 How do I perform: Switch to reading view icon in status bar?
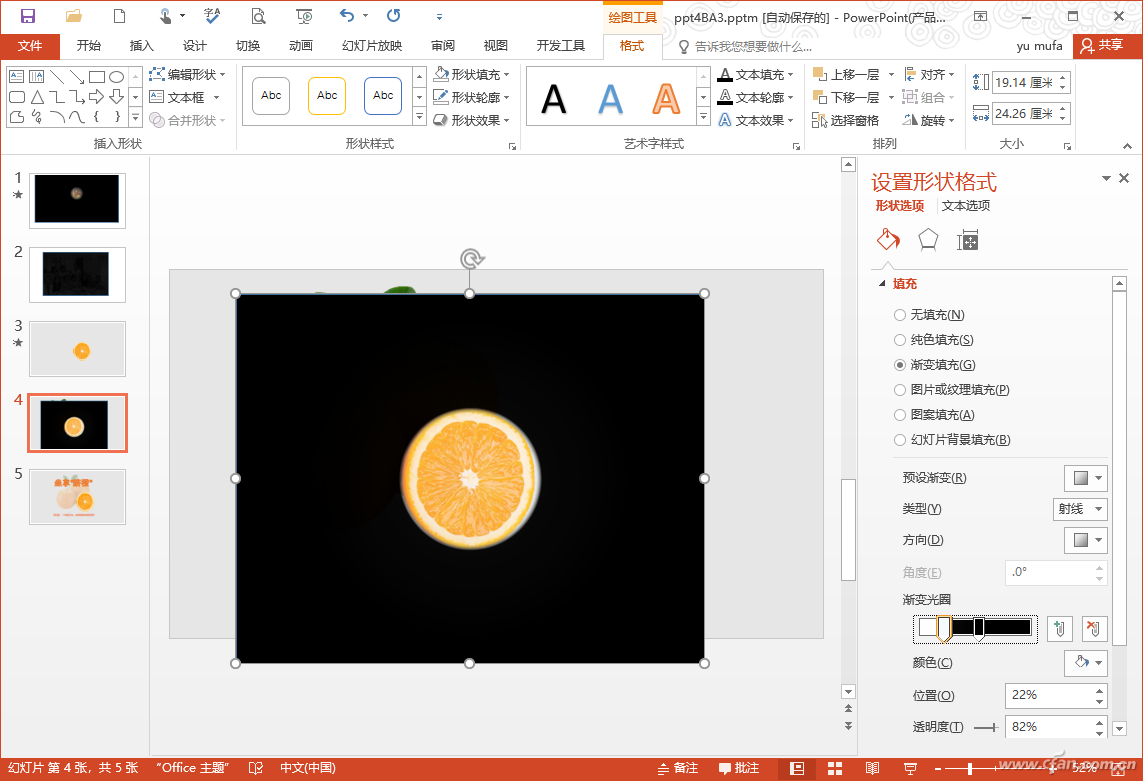(x=872, y=768)
